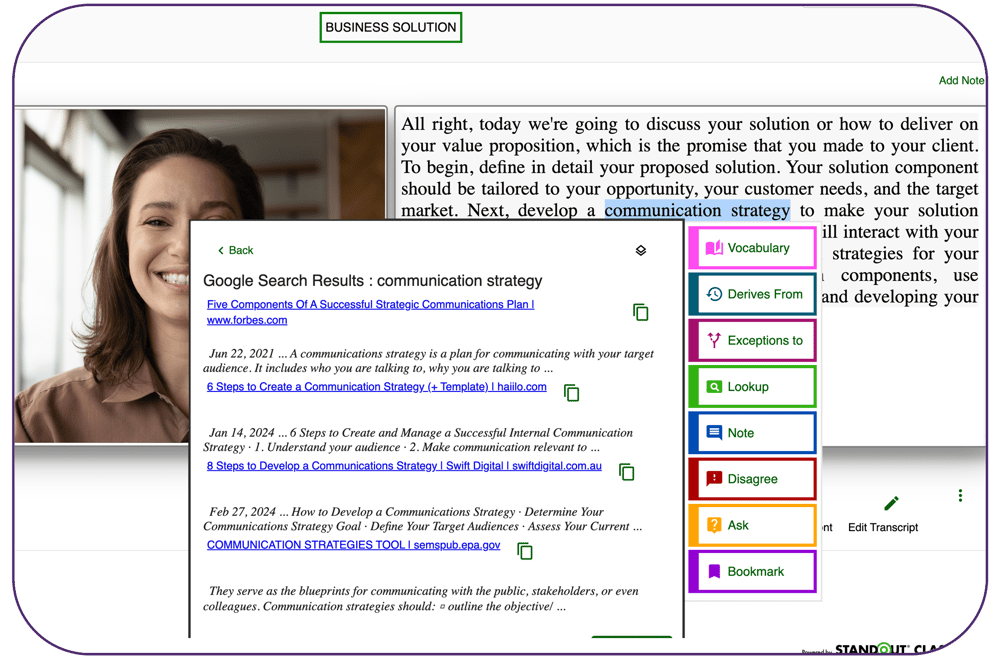Copy the semspub.epa.gov result link

pyautogui.click(x=524, y=551)
